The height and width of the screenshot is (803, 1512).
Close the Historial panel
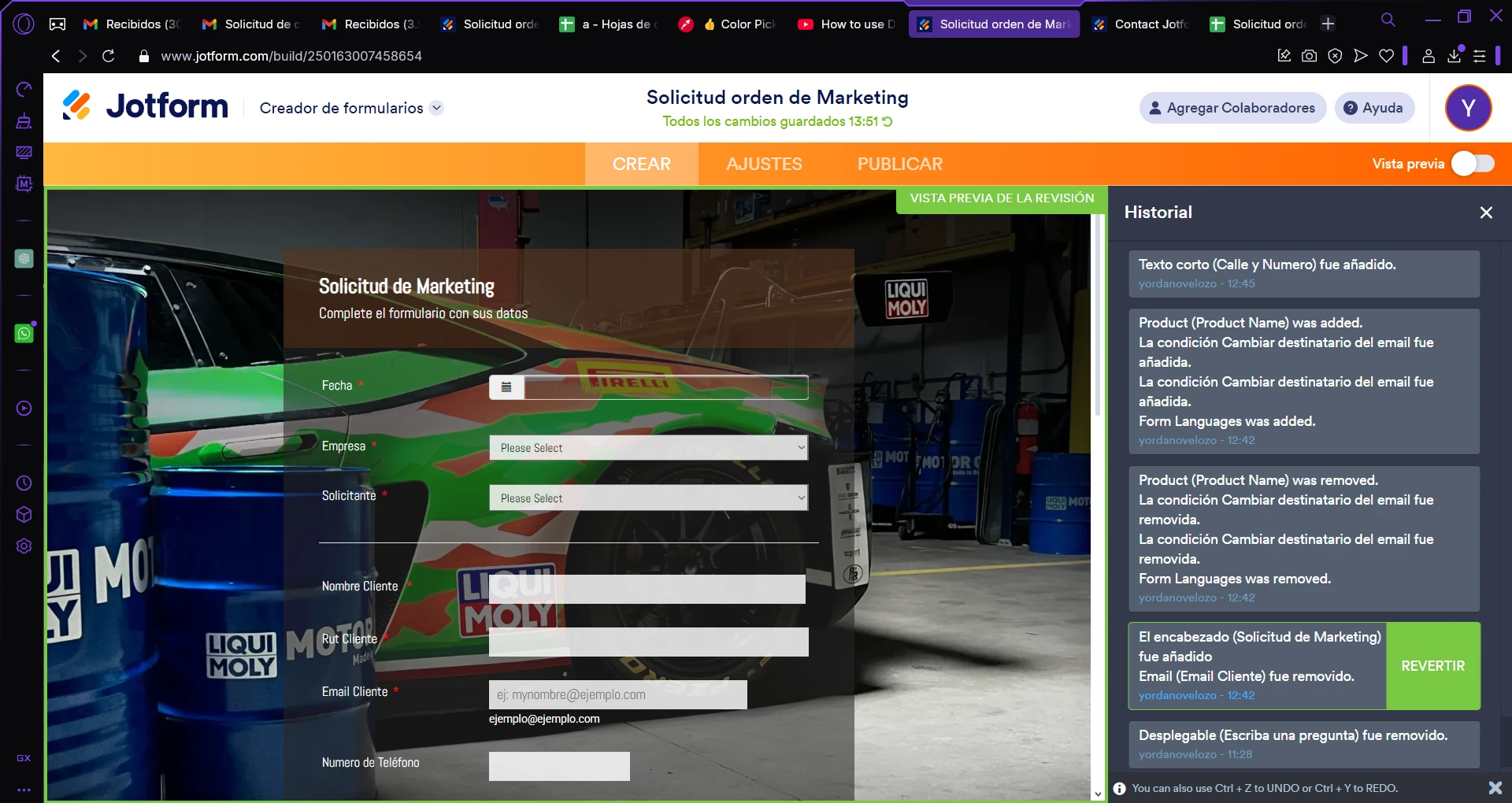pos(1486,213)
